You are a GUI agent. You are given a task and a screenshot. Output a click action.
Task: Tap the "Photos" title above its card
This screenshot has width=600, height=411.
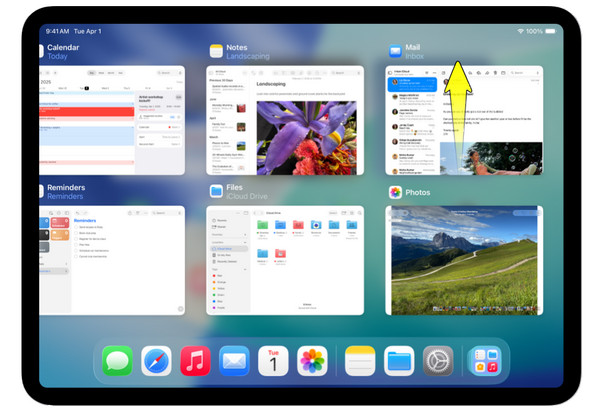click(x=418, y=192)
